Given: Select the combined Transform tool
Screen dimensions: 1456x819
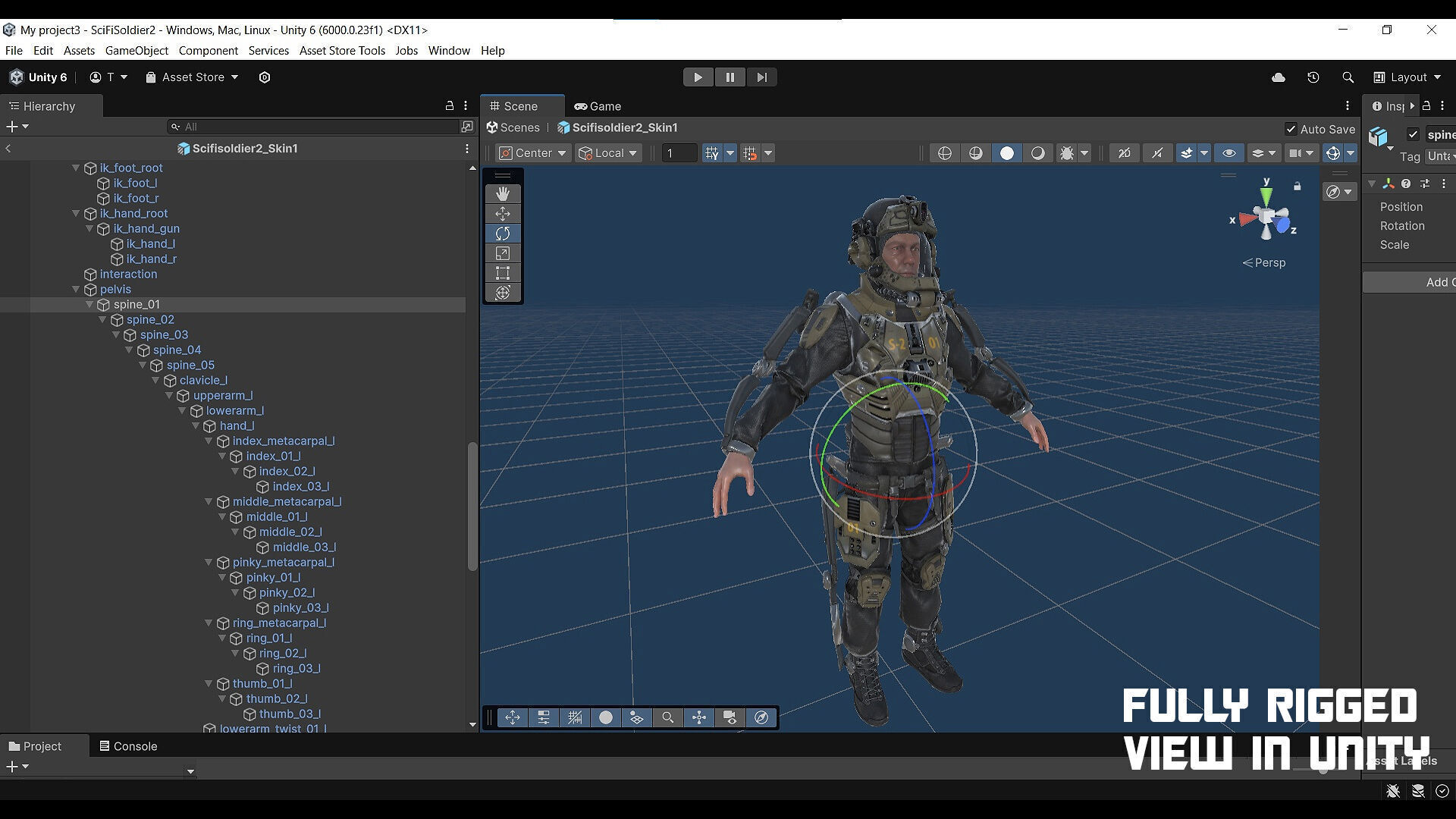Looking at the screenshot, I should coord(502,293).
